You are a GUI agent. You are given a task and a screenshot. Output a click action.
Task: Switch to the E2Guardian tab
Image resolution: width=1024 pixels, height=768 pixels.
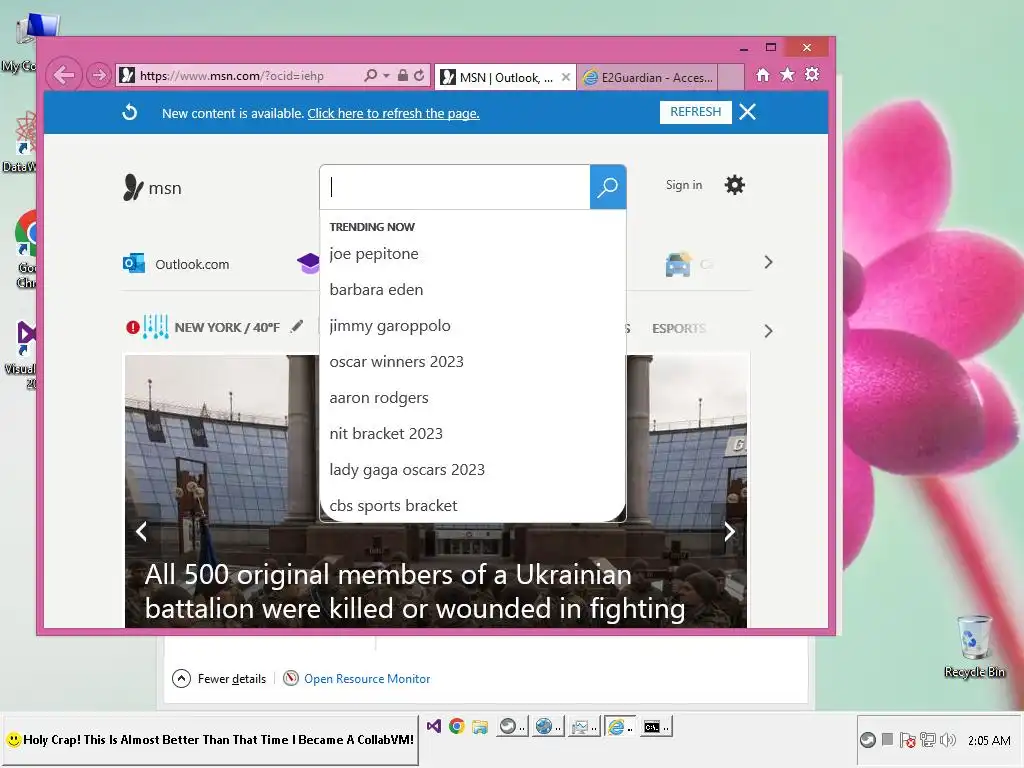point(648,78)
